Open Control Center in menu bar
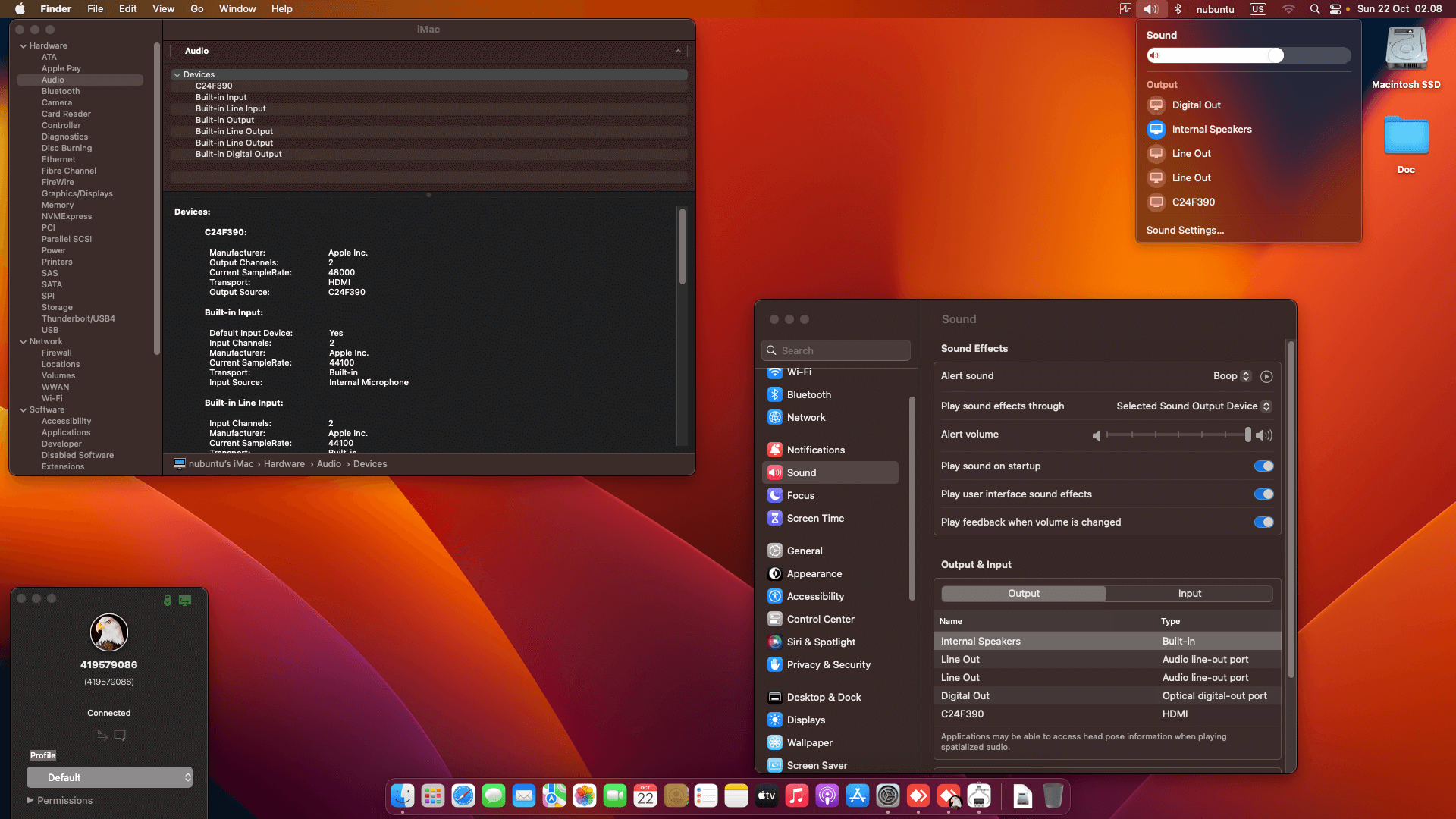Screen dimensions: 1456x819 click(x=1335, y=9)
